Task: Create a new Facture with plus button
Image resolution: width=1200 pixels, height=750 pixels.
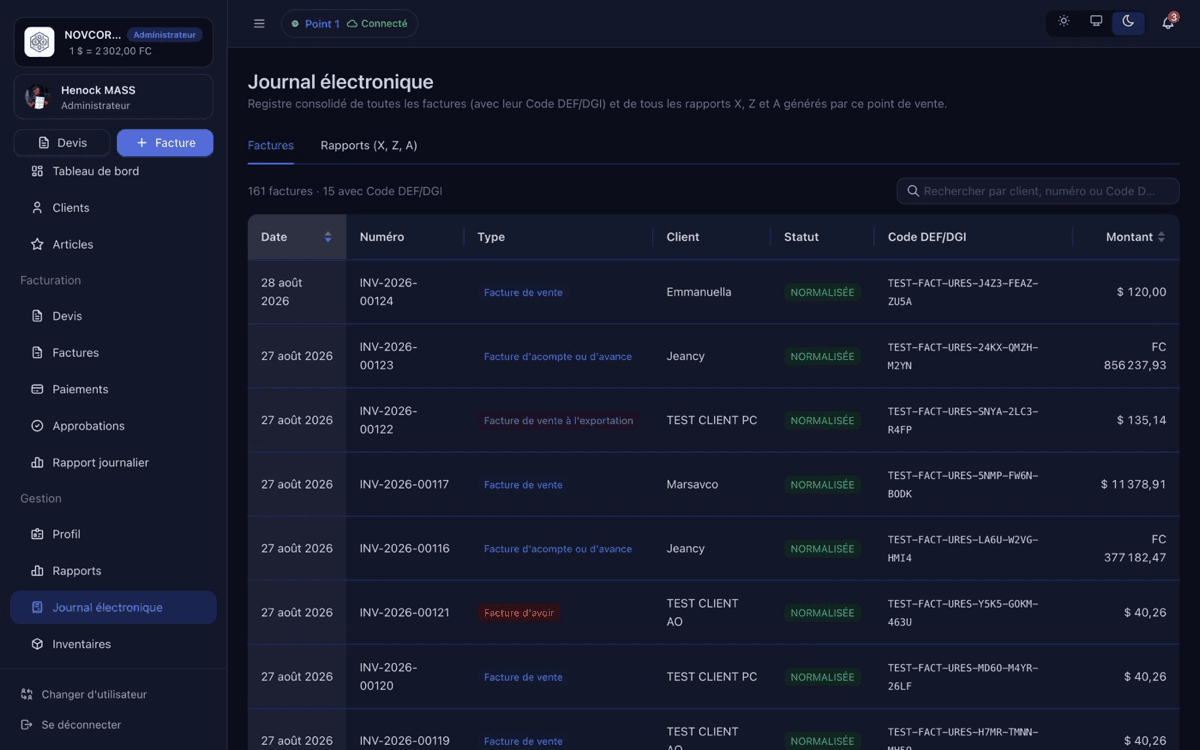Action: tap(165, 143)
